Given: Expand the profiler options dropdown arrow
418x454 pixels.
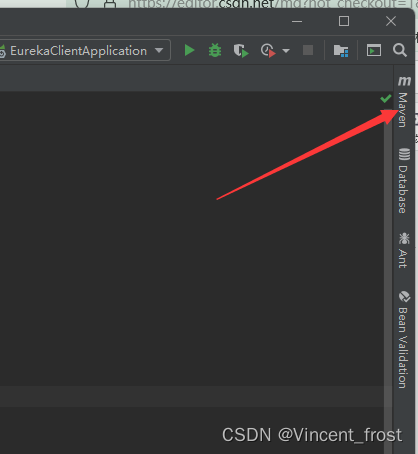Looking at the screenshot, I should point(286,51).
